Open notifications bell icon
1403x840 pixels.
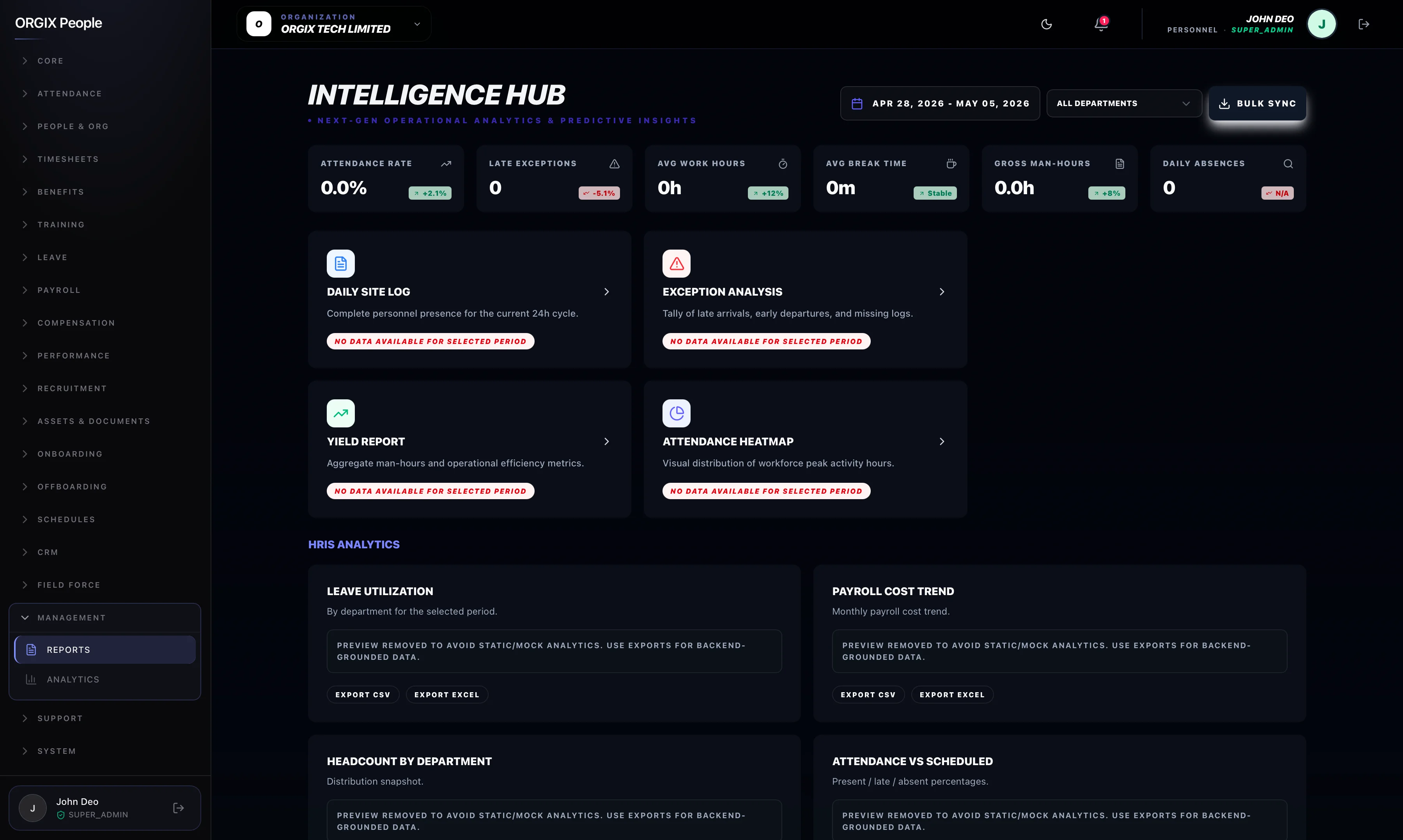(1101, 24)
